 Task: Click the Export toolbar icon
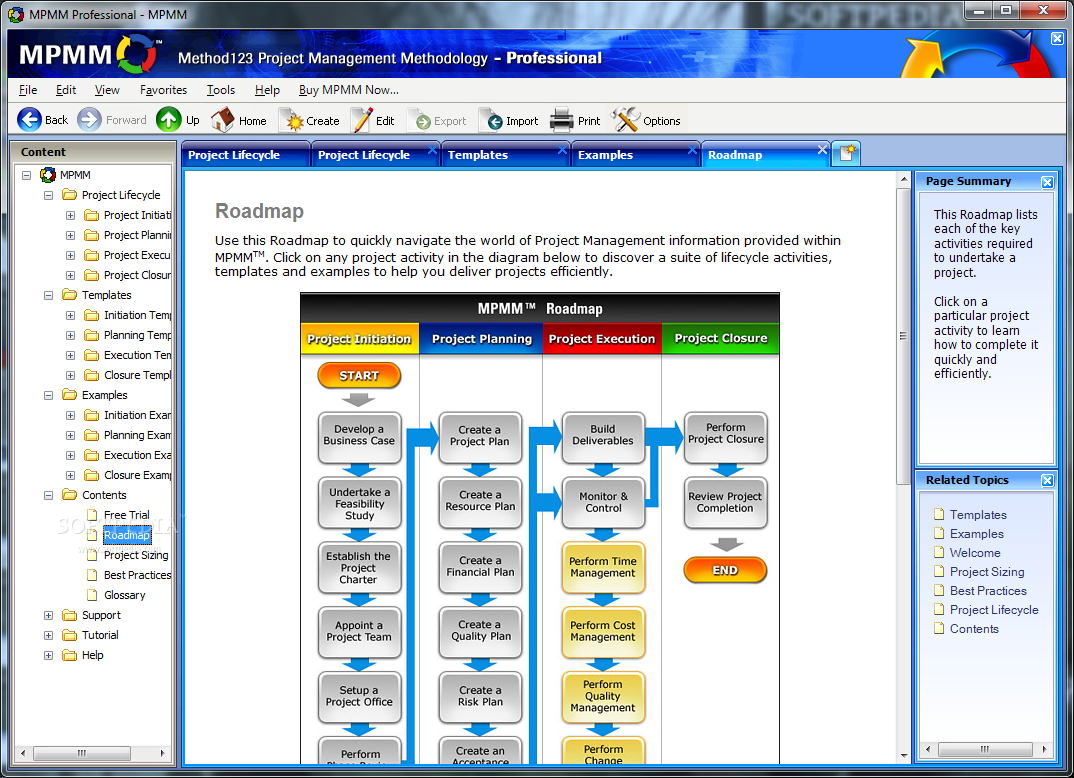pos(421,121)
